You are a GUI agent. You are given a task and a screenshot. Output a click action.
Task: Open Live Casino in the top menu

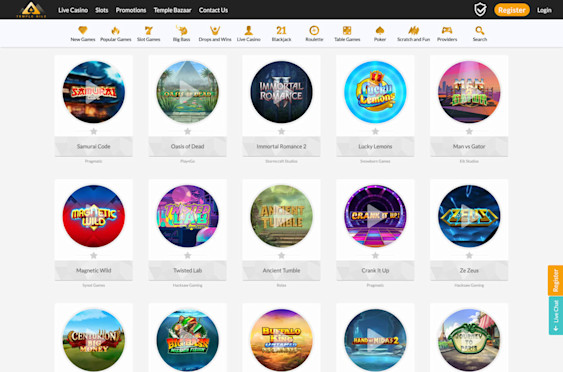click(73, 10)
